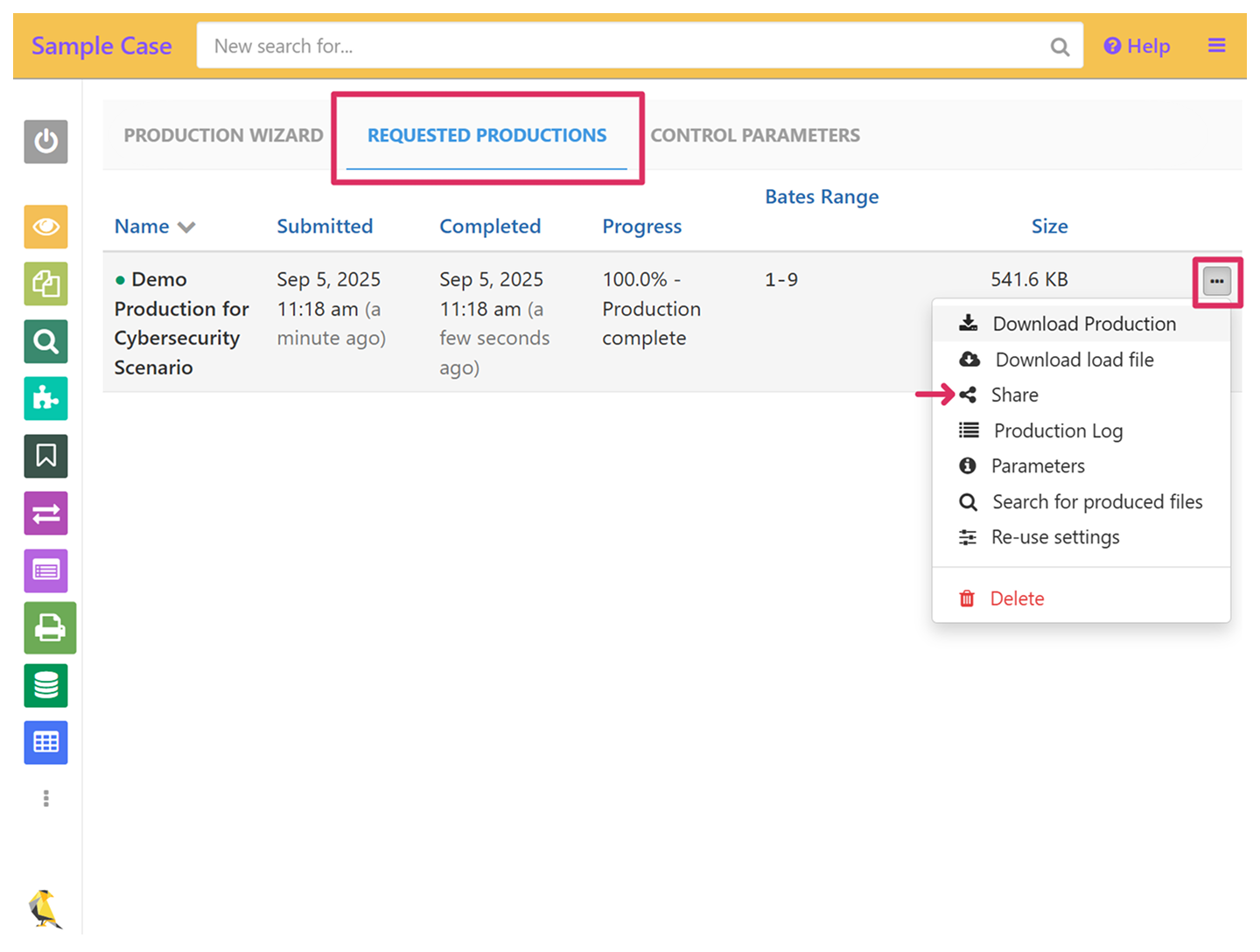
Task: Open the blue table grid icon
Action: [x=45, y=743]
